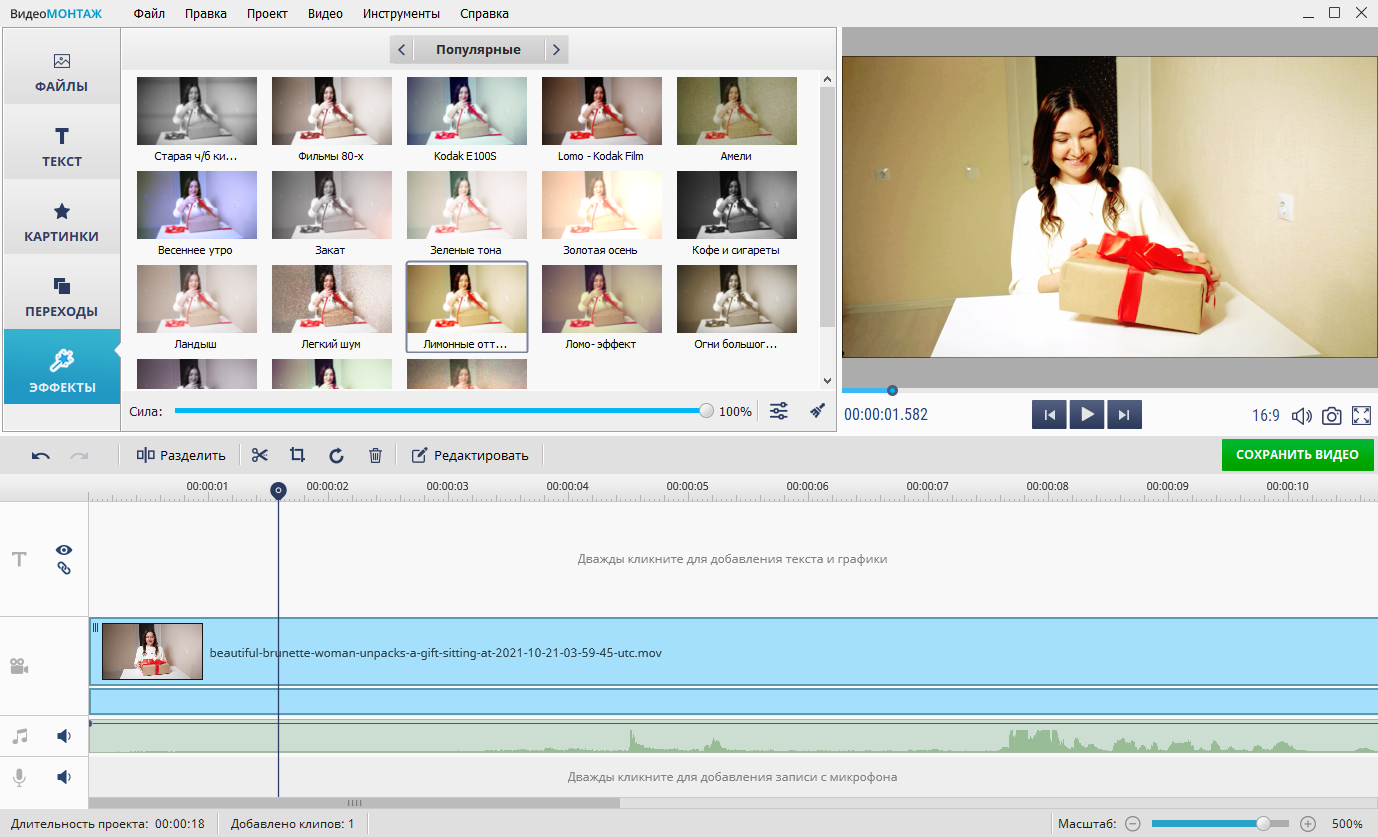Click the СОХРАНИТЬ ВИДЕО button
1378x837 pixels.
pos(1297,454)
